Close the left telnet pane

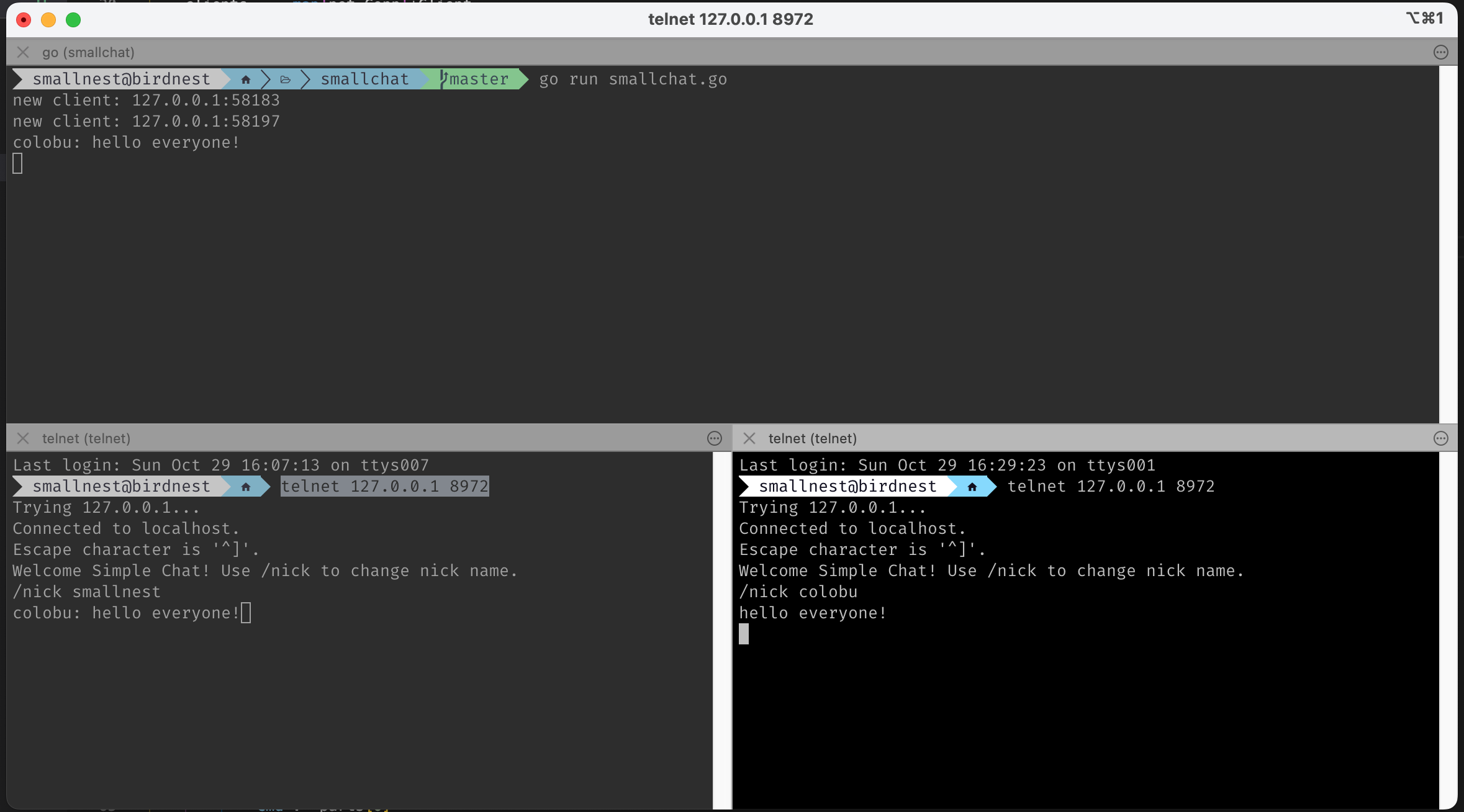[23, 438]
